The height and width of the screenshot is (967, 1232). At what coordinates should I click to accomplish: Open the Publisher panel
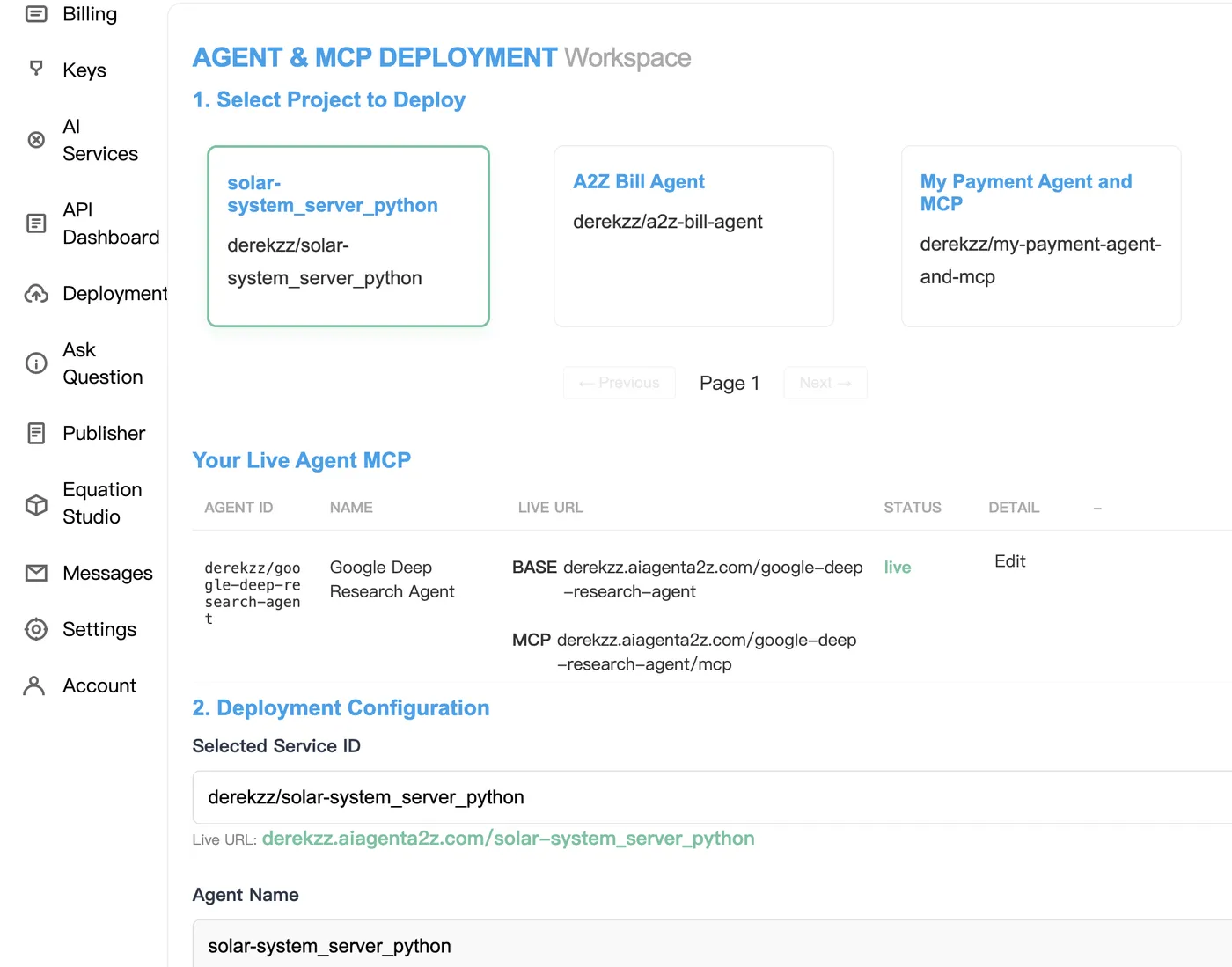(x=103, y=433)
